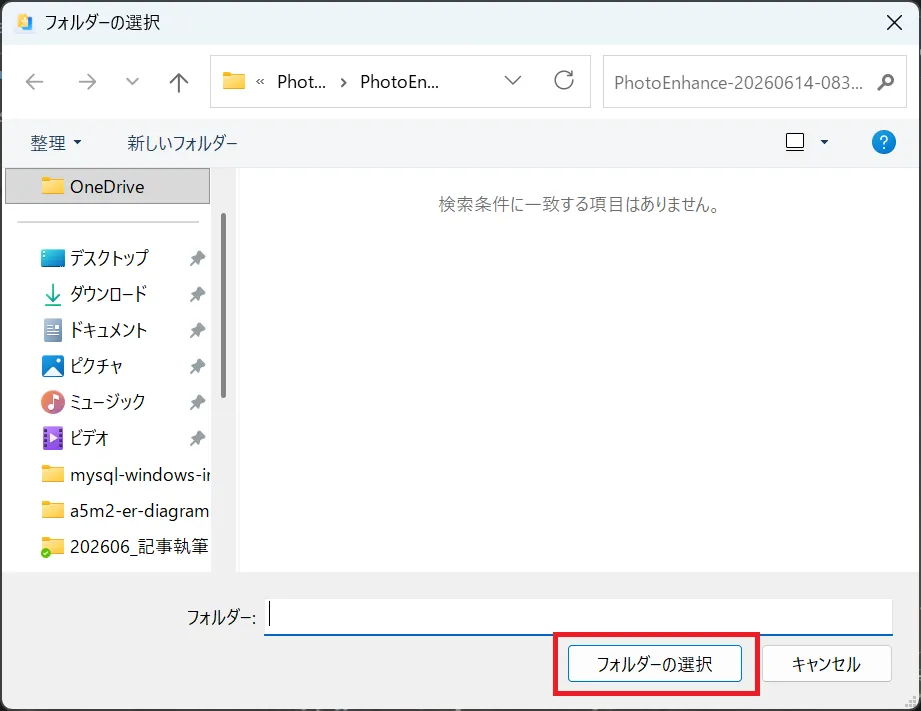The height and width of the screenshot is (711, 921).
Task: Open the view options dropdown arrow
Action: point(824,142)
